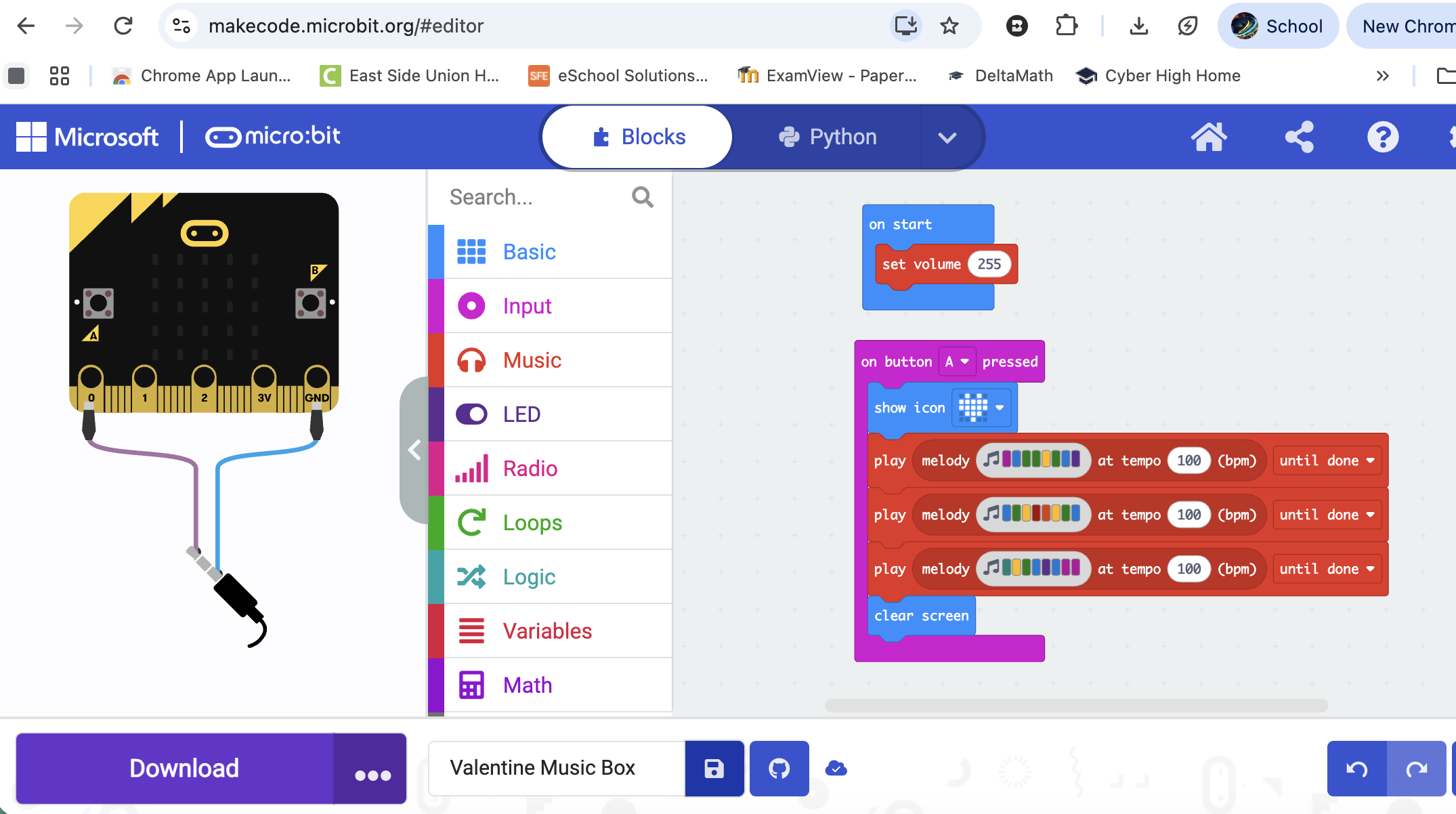The height and width of the screenshot is (814, 1456).
Task: Collapse the simulator with the side arrow
Action: [x=414, y=450]
